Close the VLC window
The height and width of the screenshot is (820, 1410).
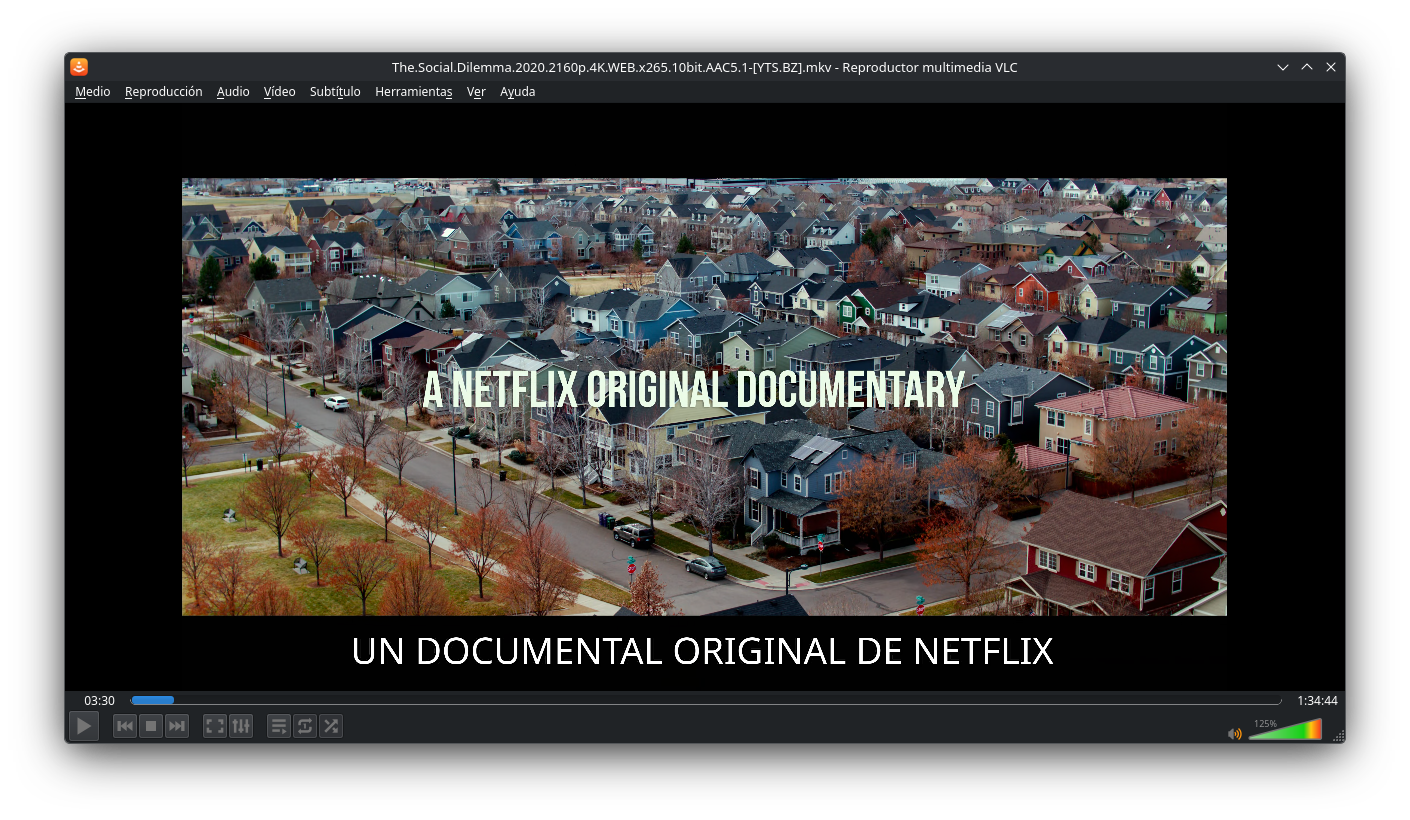coord(1331,67)
